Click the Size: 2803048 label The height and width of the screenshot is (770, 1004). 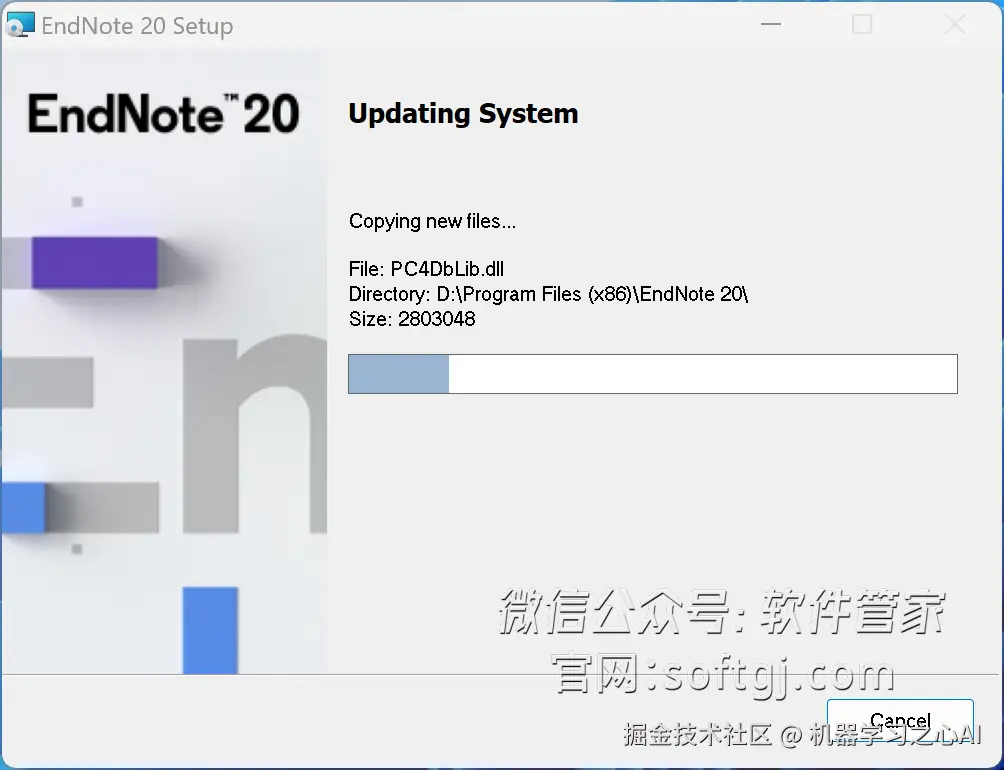pos(412,319)
